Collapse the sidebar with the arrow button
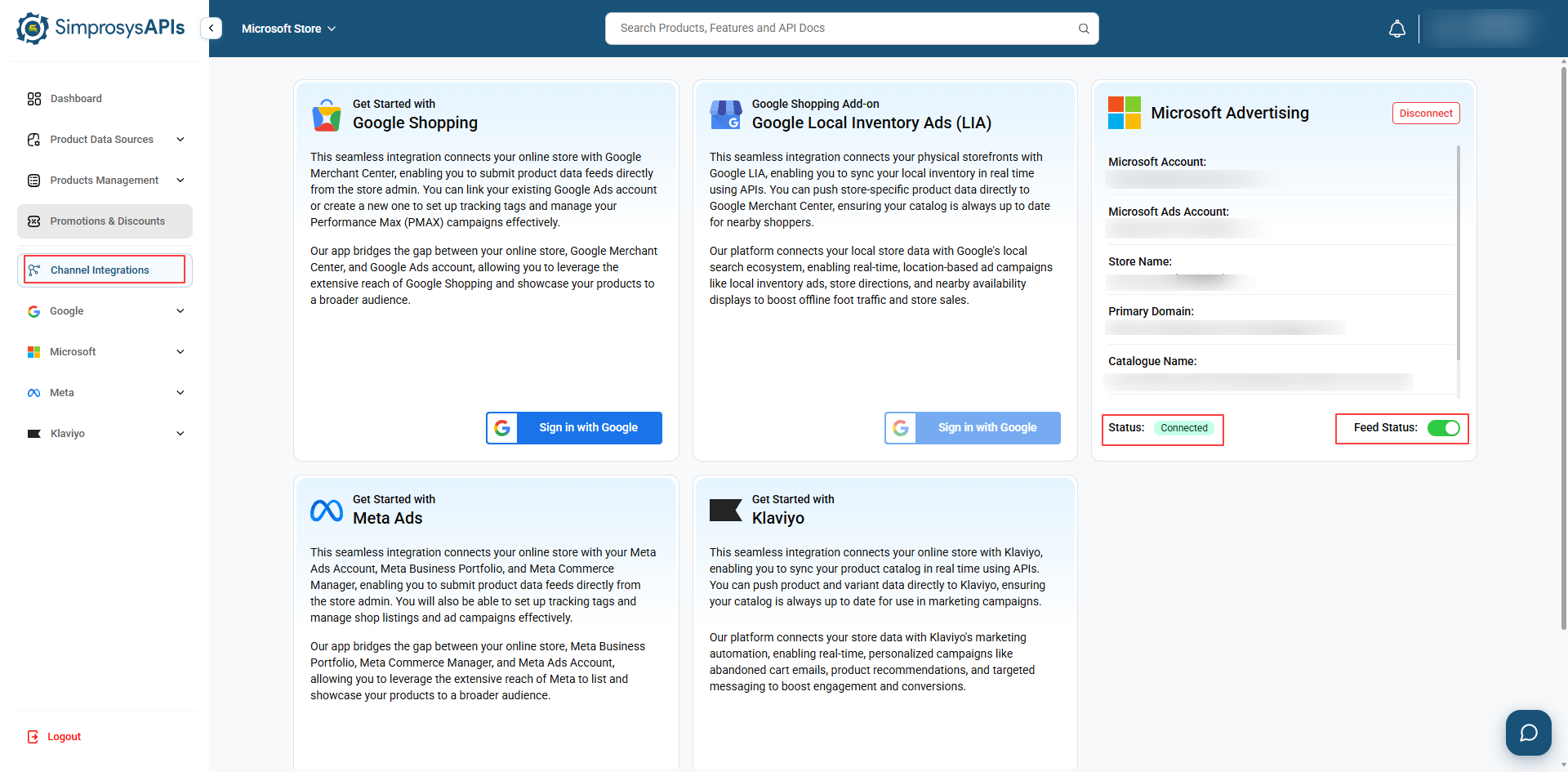The width and height of the screenshot is (1568, 772). (212, 29)
